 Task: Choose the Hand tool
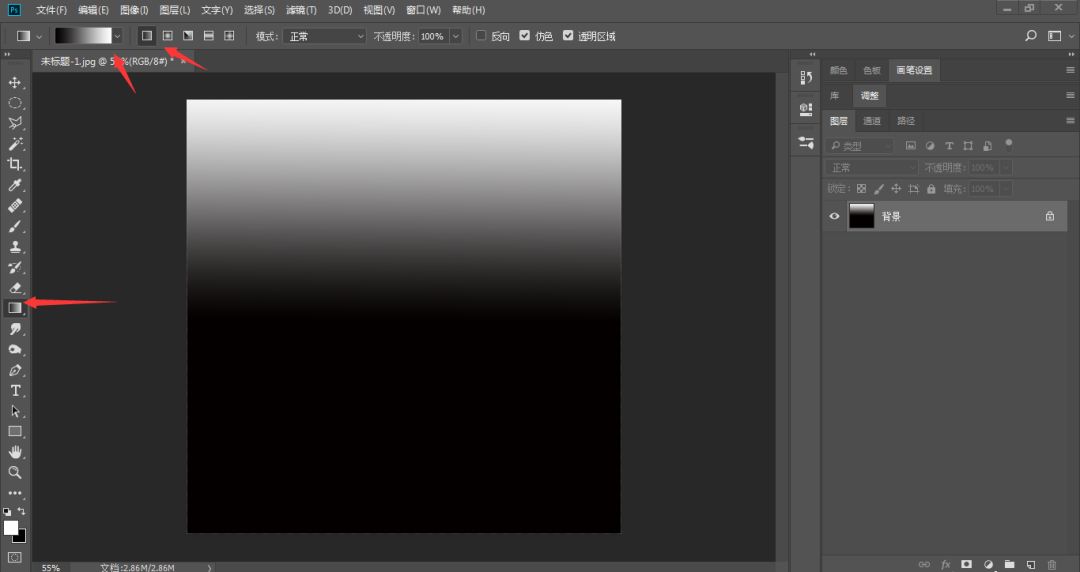tap(15, 452)
